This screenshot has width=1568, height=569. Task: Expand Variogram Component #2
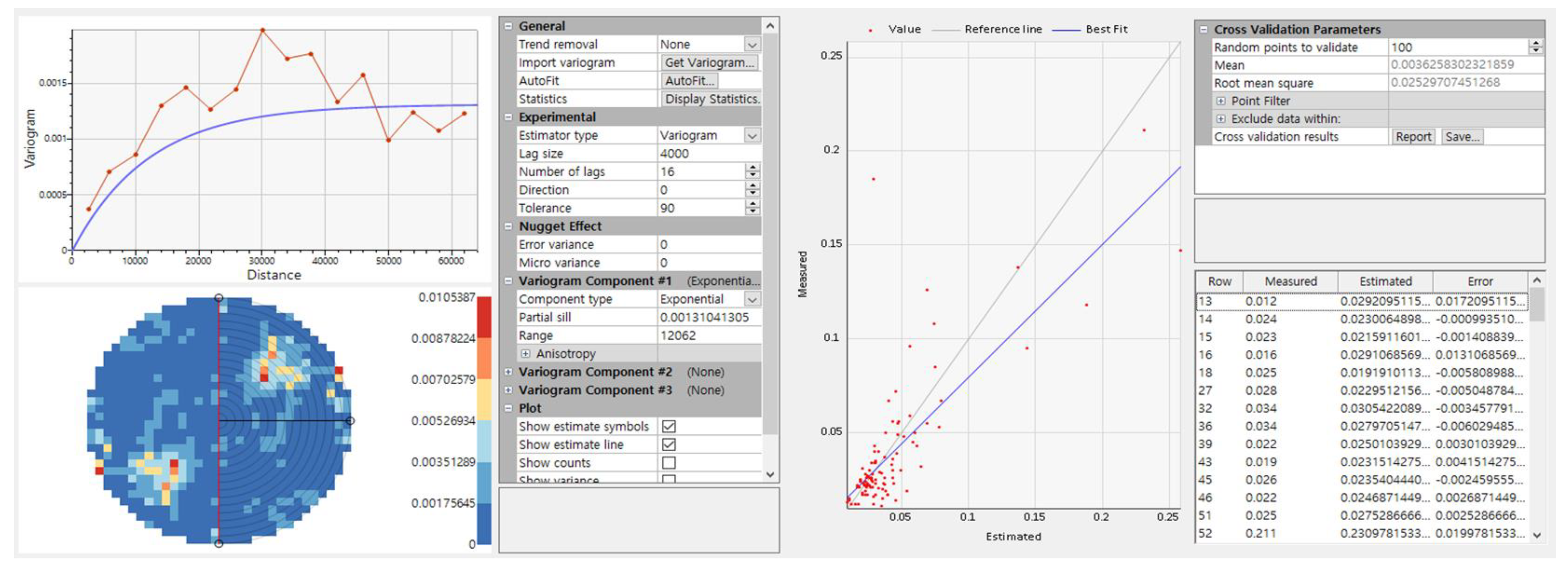pyautogui.click(x=508, y=372)
